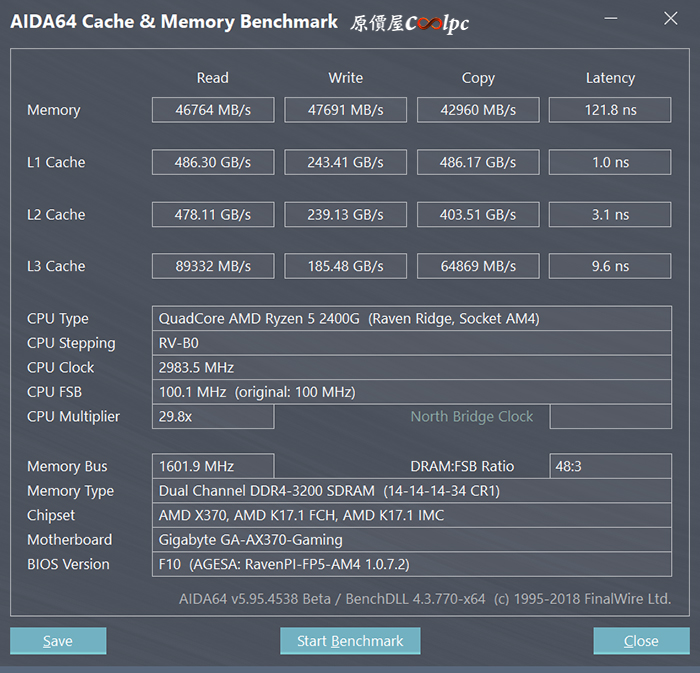Select Memory Copy value 42960 MB/s
Screen dimensions: 700x673
pos(478,110)
